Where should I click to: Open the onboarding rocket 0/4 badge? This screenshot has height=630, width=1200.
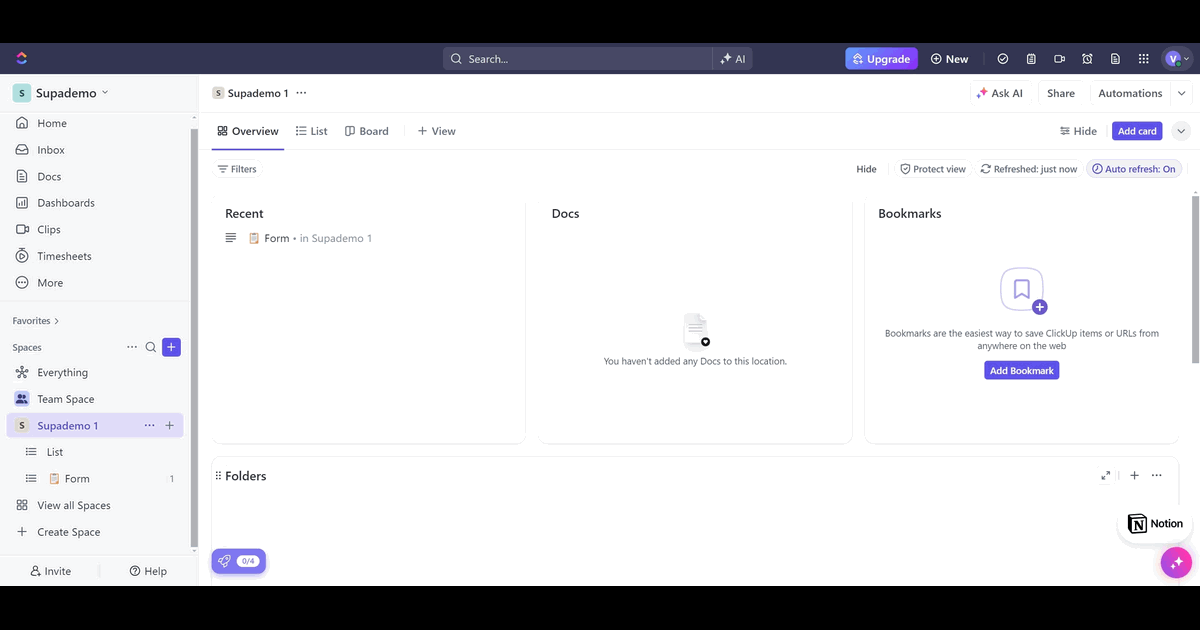238,561
